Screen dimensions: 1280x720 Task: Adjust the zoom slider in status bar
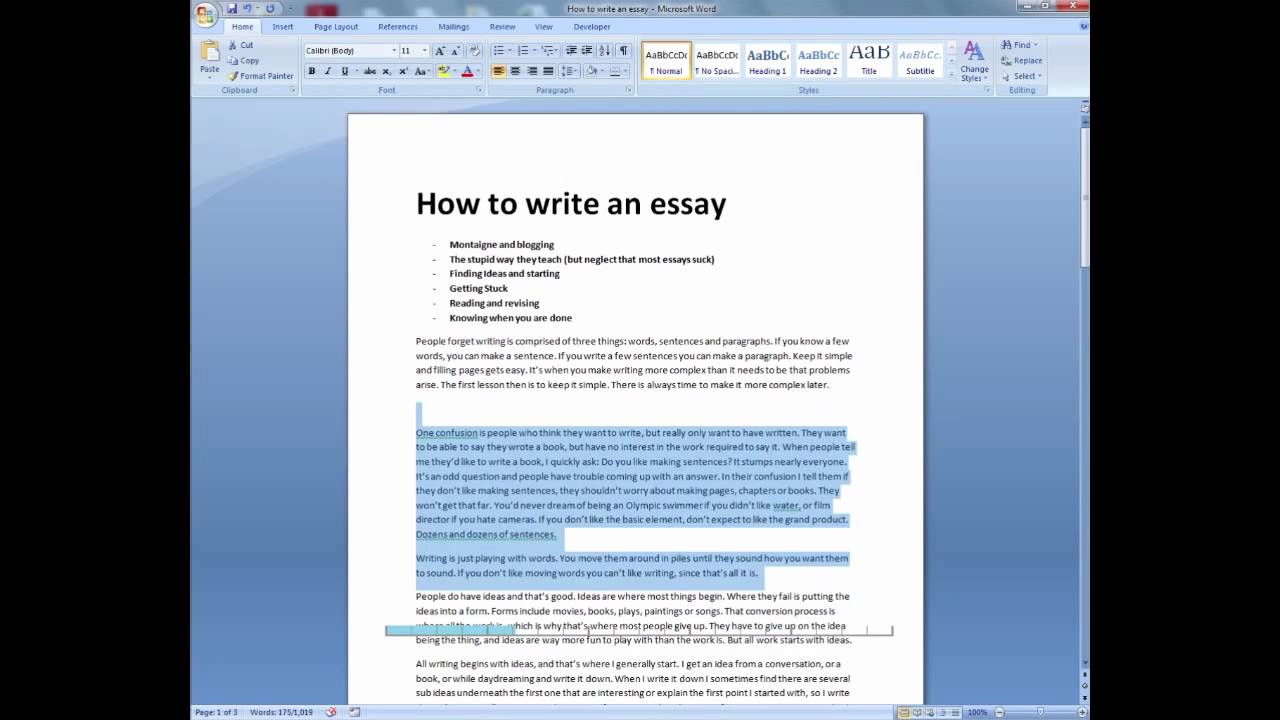tap(1040, 712)
